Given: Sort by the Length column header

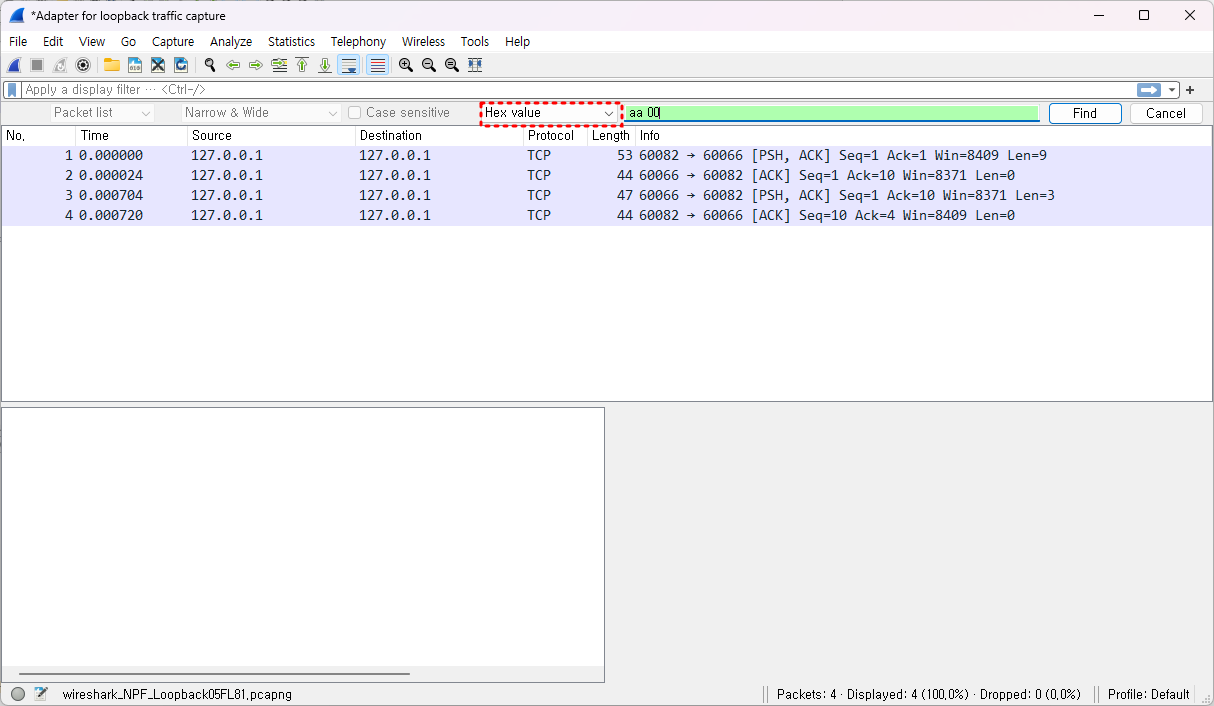Looking at the screenshot, I should [x=611, y=136].
